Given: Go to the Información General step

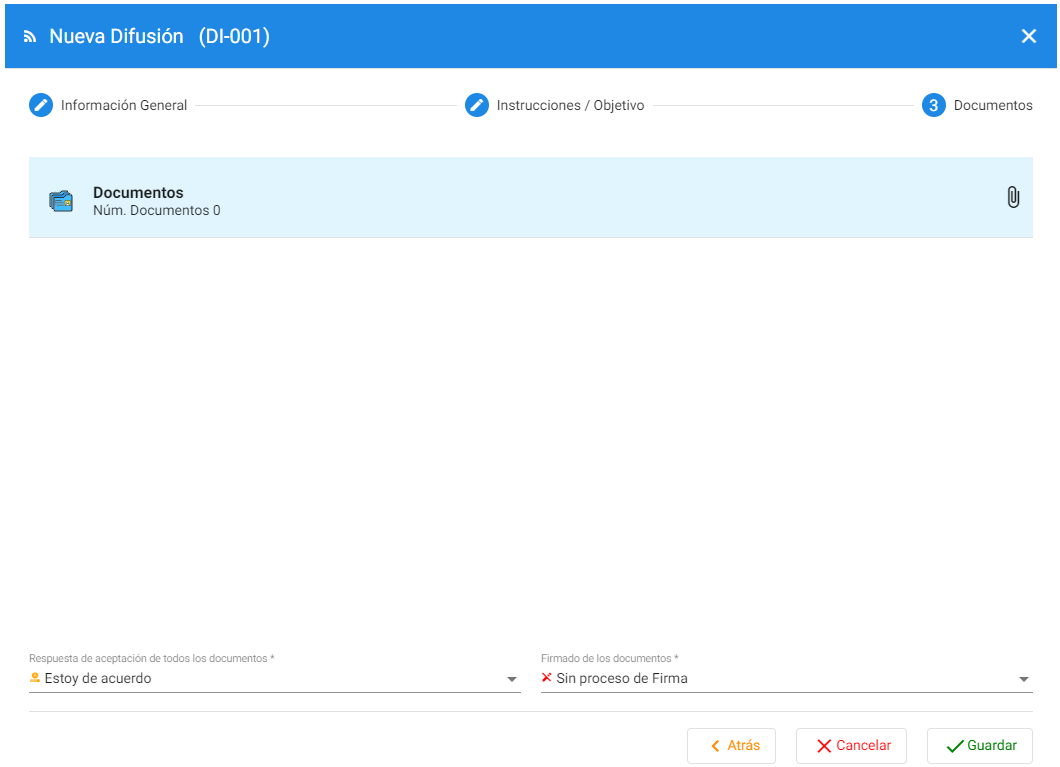Looking at the screenshot, I should (124, 105).
